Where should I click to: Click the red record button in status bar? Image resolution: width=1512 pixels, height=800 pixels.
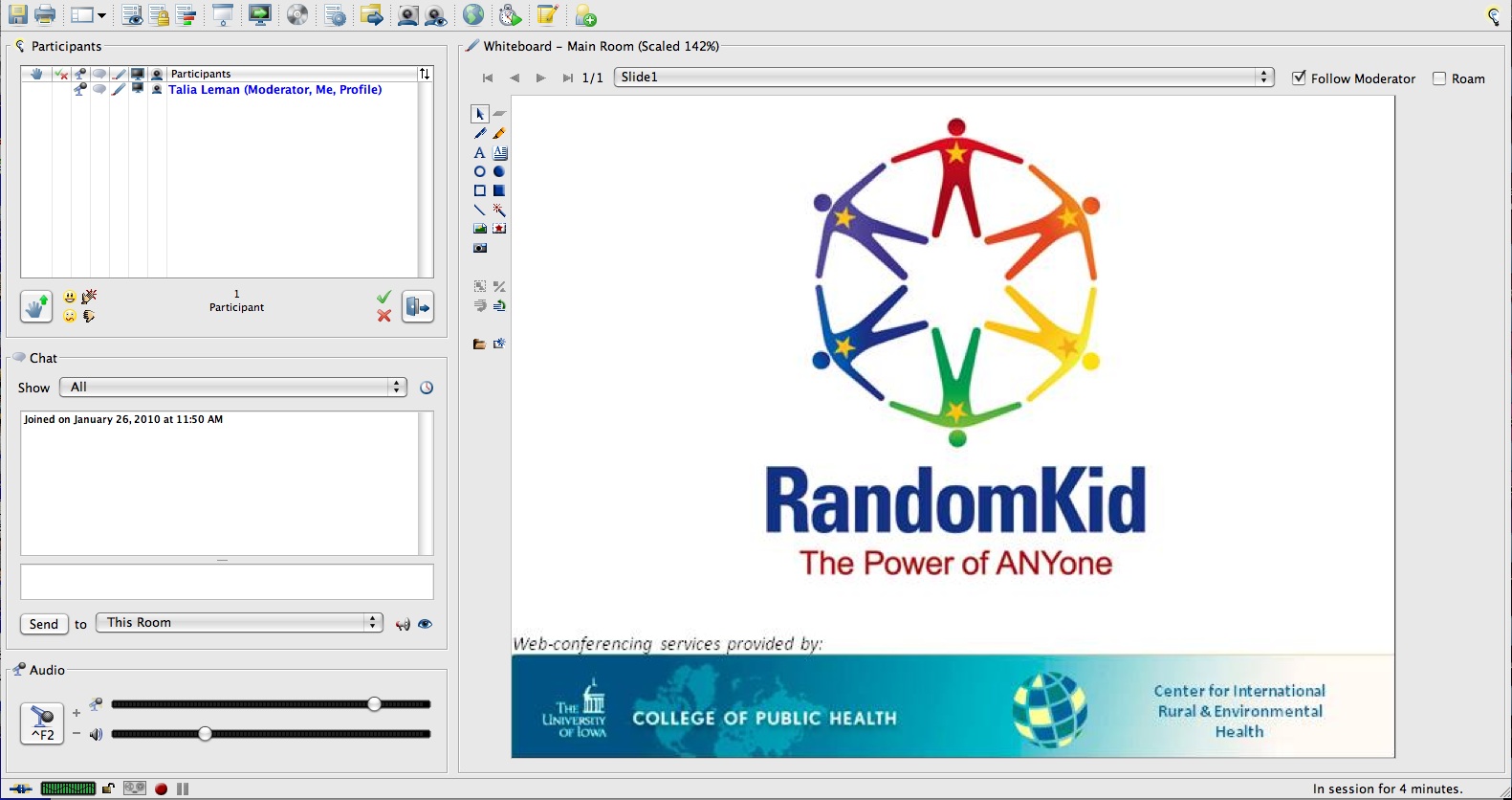(x=162, y=789)
